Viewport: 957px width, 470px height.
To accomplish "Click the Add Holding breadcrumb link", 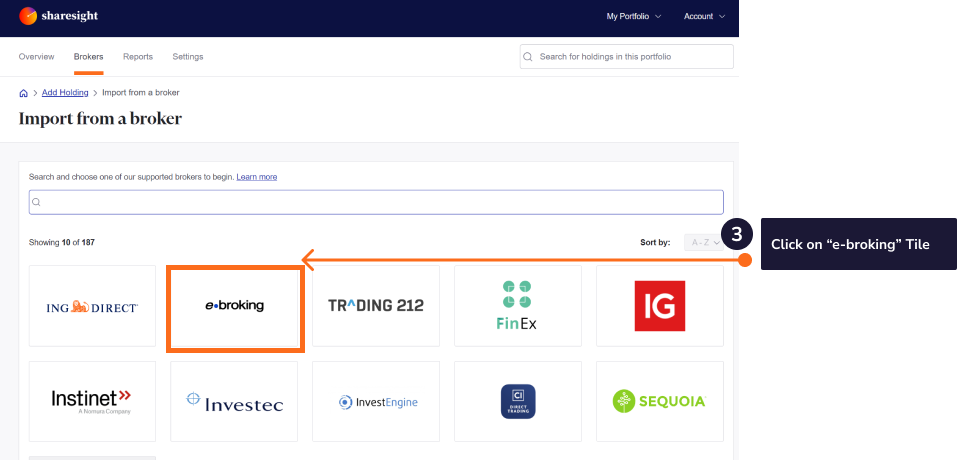I will (65, 93).
